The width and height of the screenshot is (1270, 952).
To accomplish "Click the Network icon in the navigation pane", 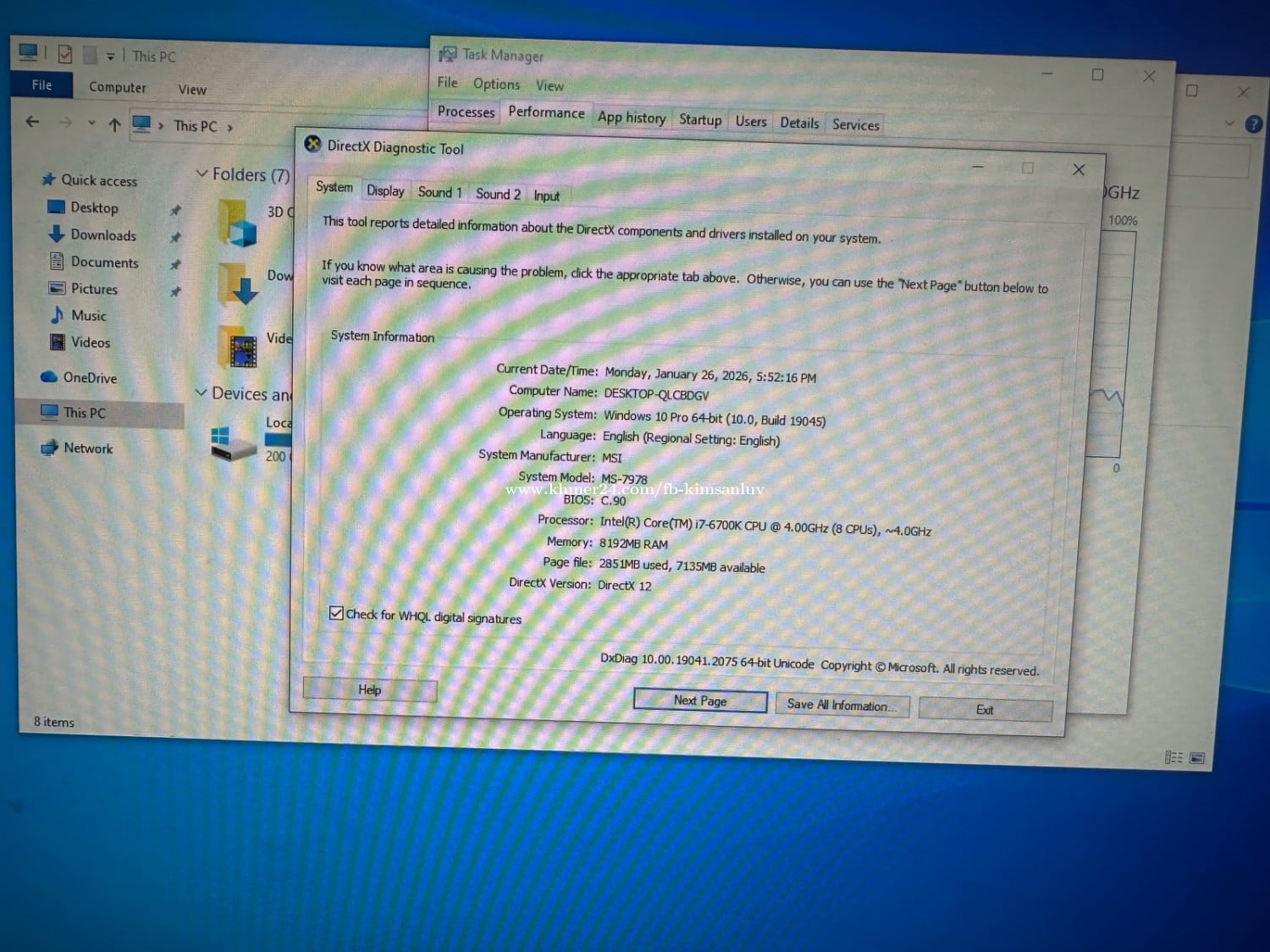I will (x=49, y=448).
